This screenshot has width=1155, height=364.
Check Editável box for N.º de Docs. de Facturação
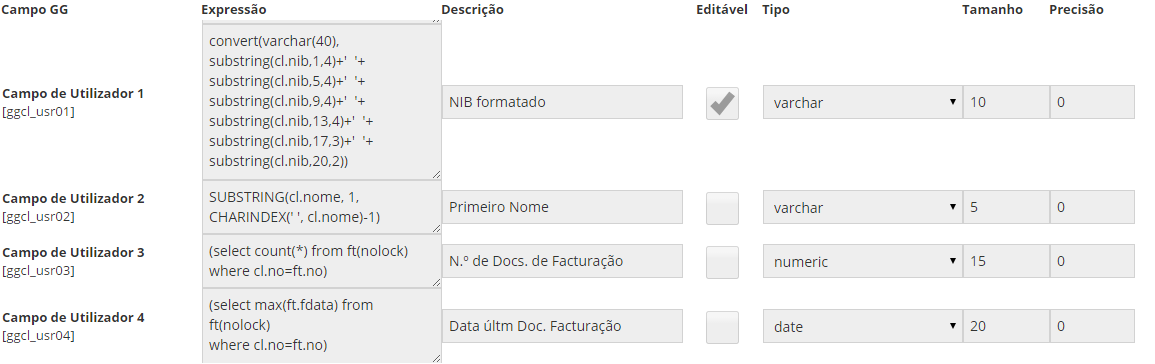tap(722, 262)
